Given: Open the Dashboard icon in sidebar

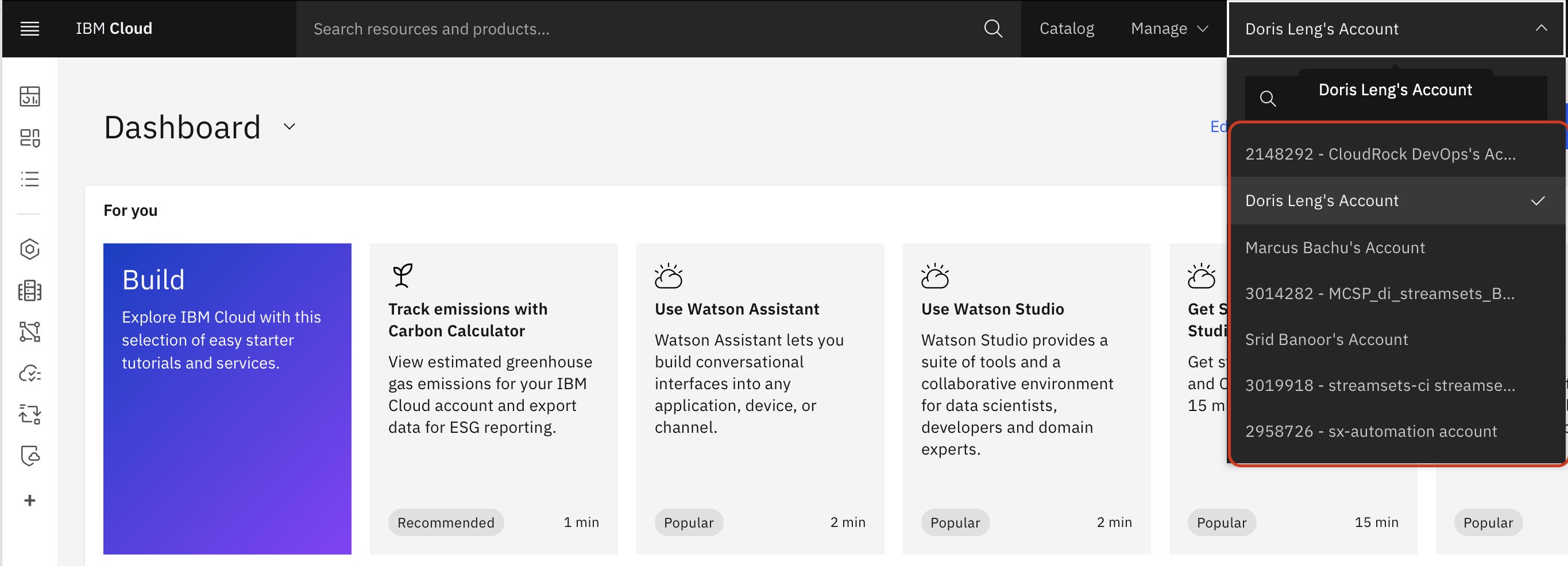Looking at the screenshot, I should [x=30, y=96].
